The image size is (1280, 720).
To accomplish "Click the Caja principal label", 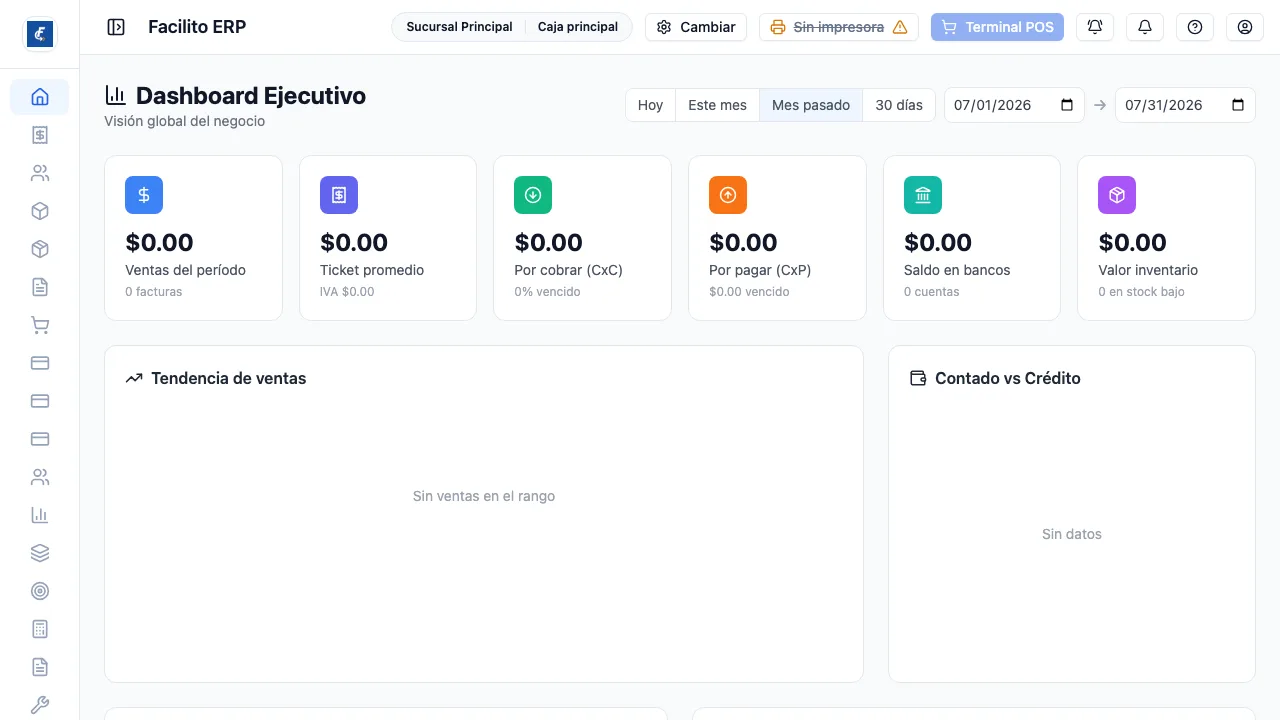I will pos(578,27).
